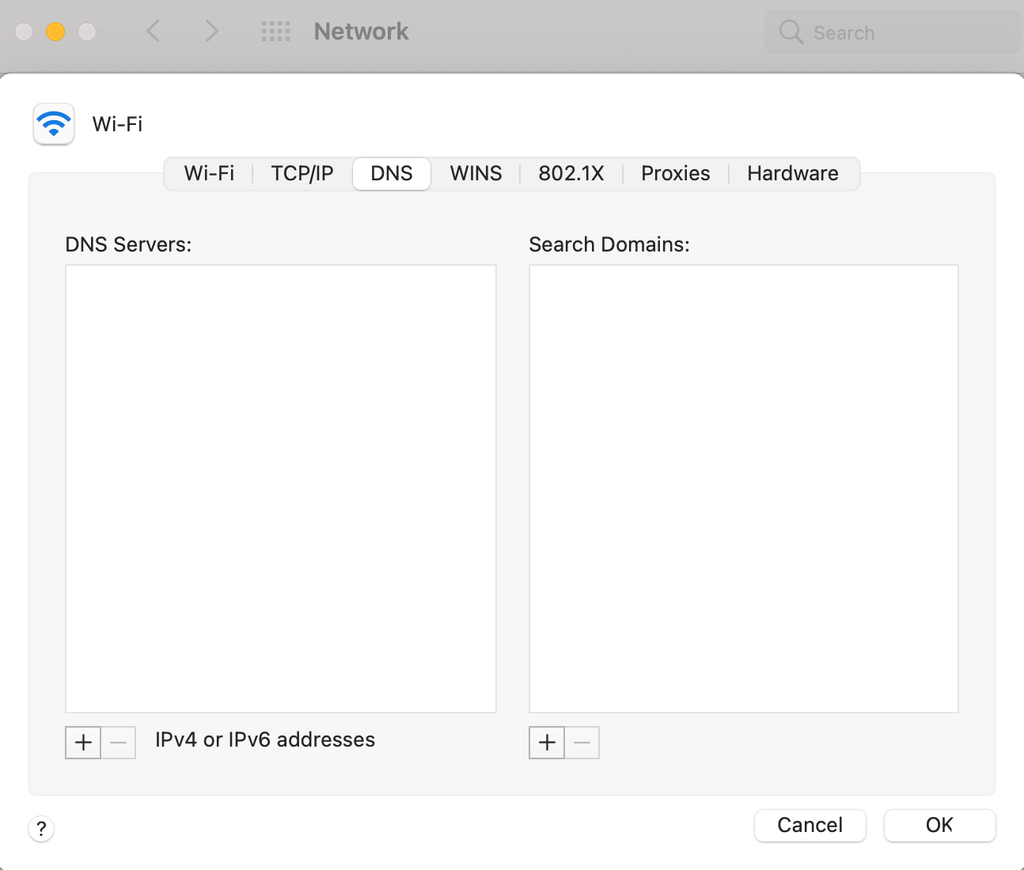
Task: Dismiss the dialog using Cancel
Action: click(810, 825)
